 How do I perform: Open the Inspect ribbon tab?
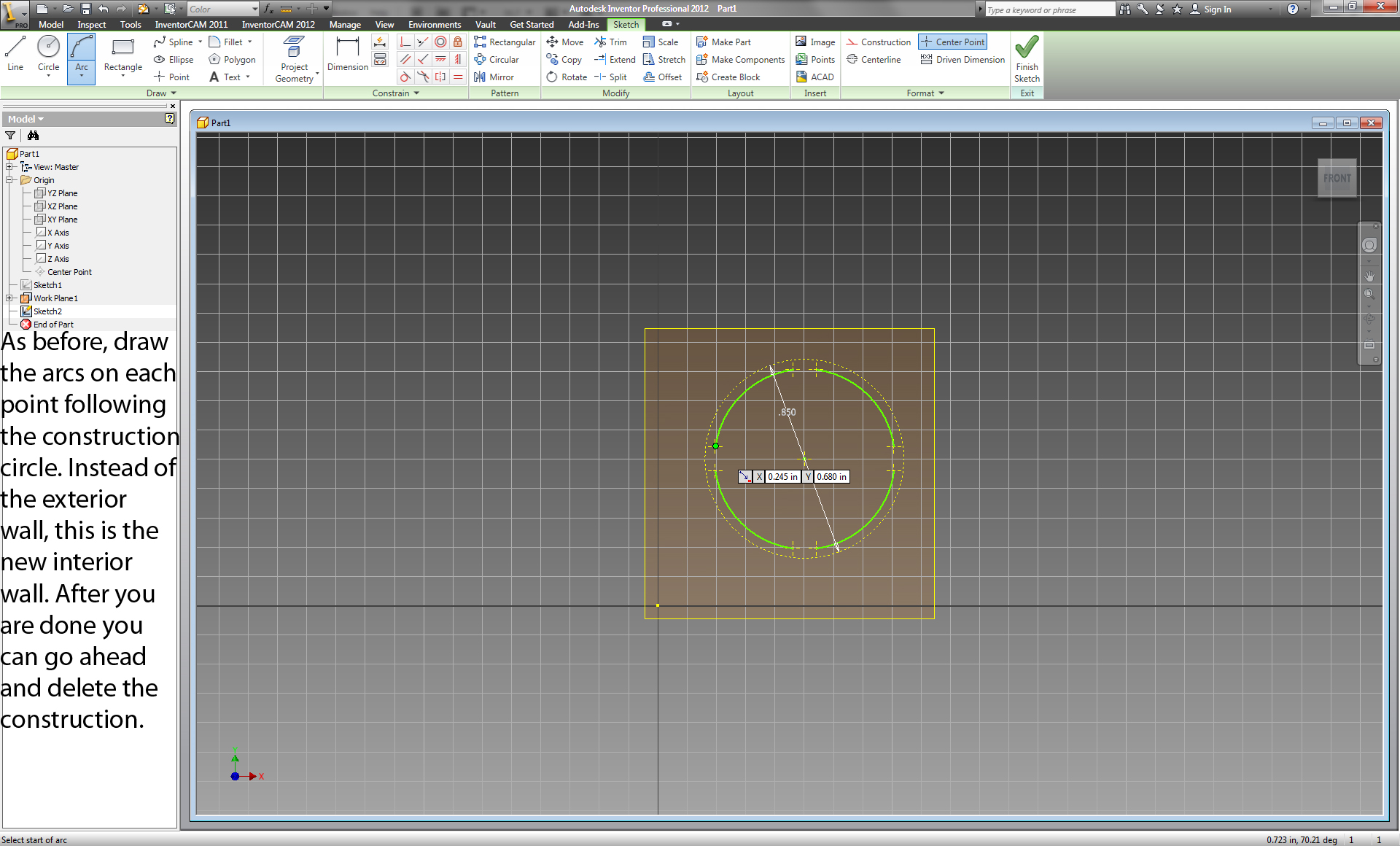pyautogui.click(x=92, y=25)
